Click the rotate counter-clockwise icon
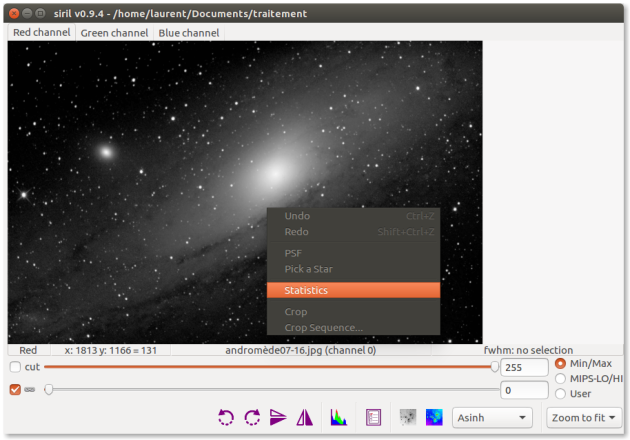This screenshot has width=630, height=440. (226, 417)
